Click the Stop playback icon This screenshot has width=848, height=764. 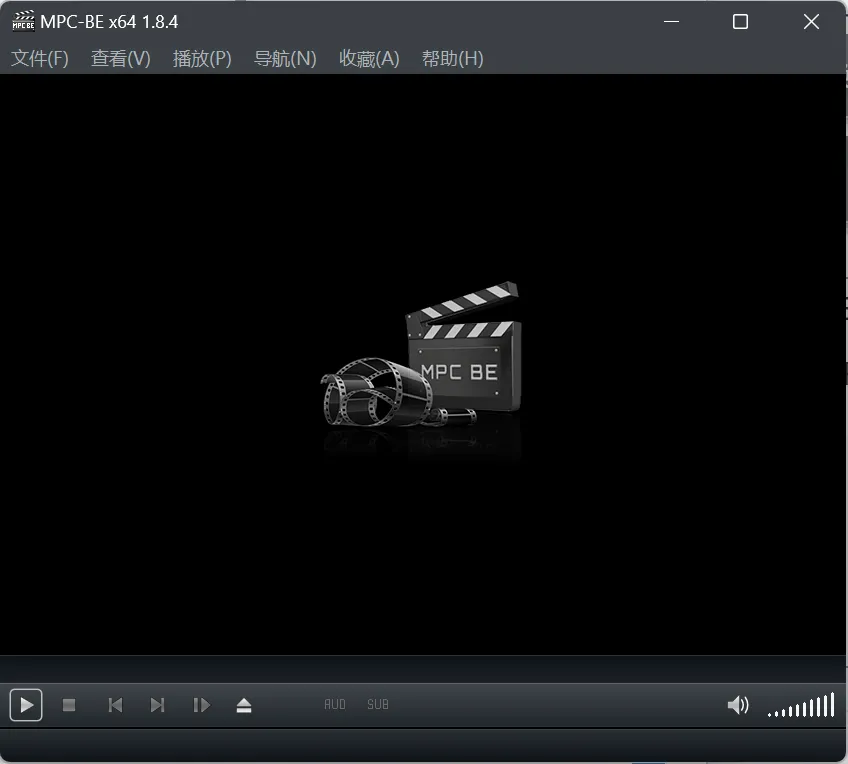pos(69,705)
